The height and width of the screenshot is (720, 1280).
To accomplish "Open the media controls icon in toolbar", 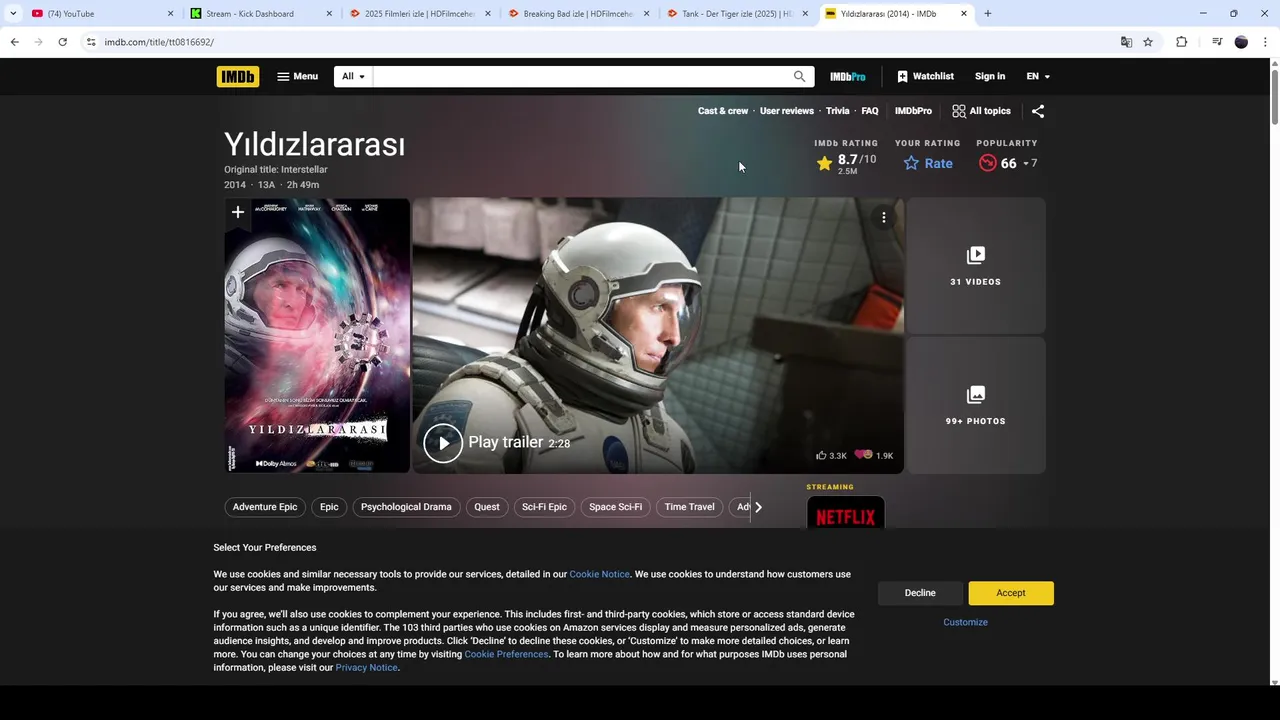I will coord(1216,42).
